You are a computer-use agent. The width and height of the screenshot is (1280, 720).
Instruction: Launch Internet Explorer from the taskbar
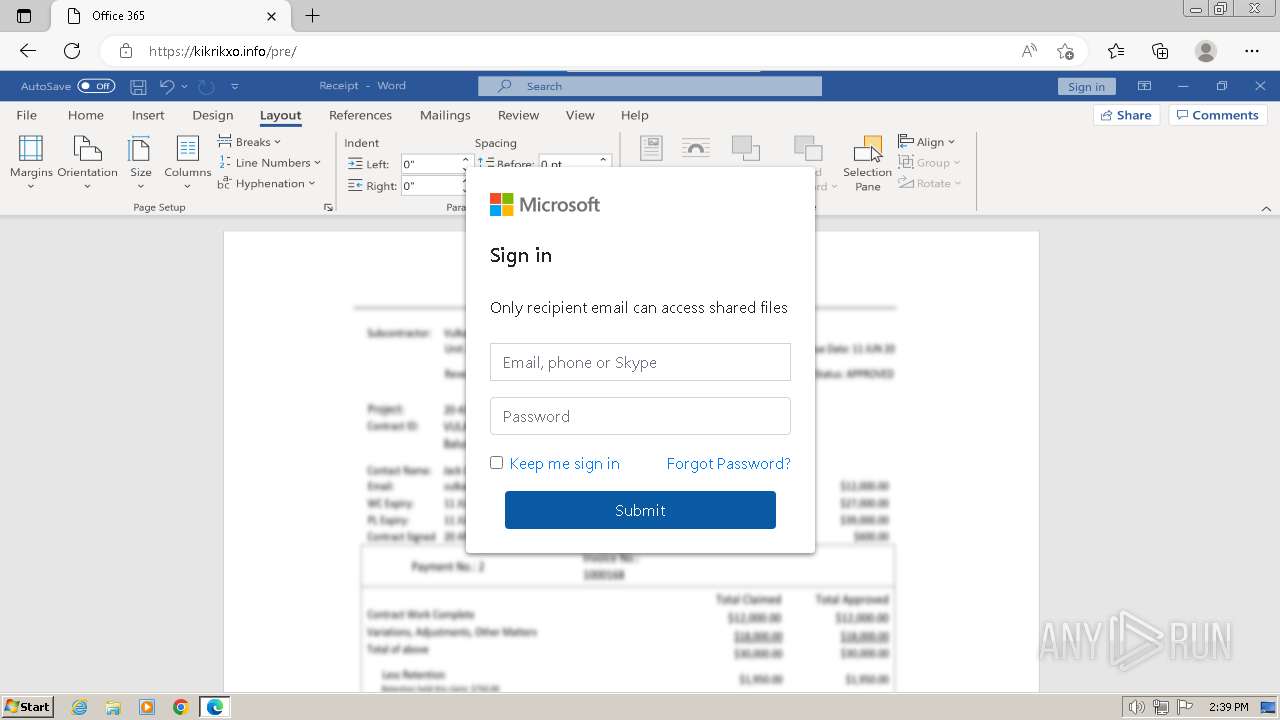pyautogui.click(x=80, y=707)
